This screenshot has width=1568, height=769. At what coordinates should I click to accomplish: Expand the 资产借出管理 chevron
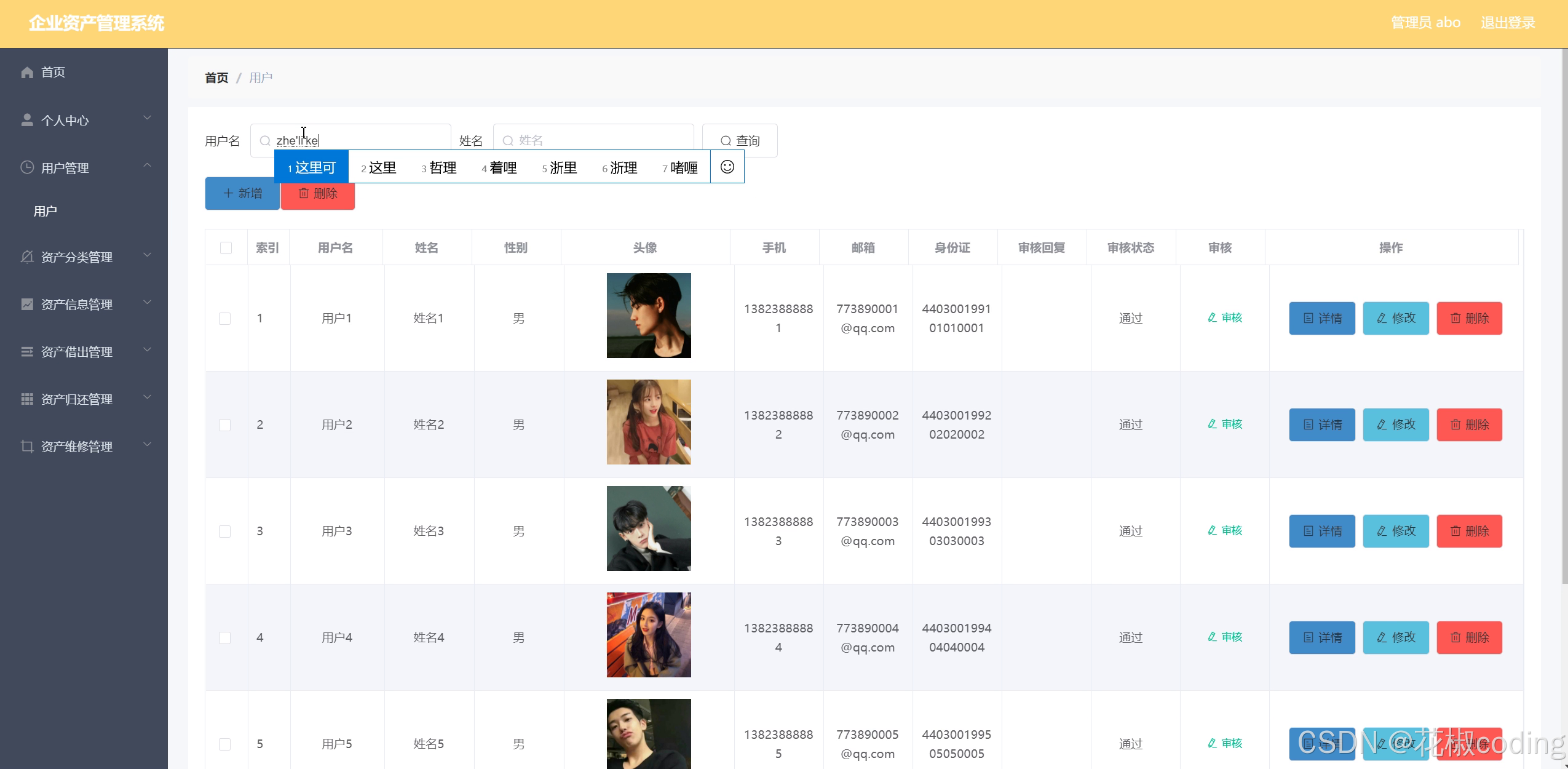(147, 350)
